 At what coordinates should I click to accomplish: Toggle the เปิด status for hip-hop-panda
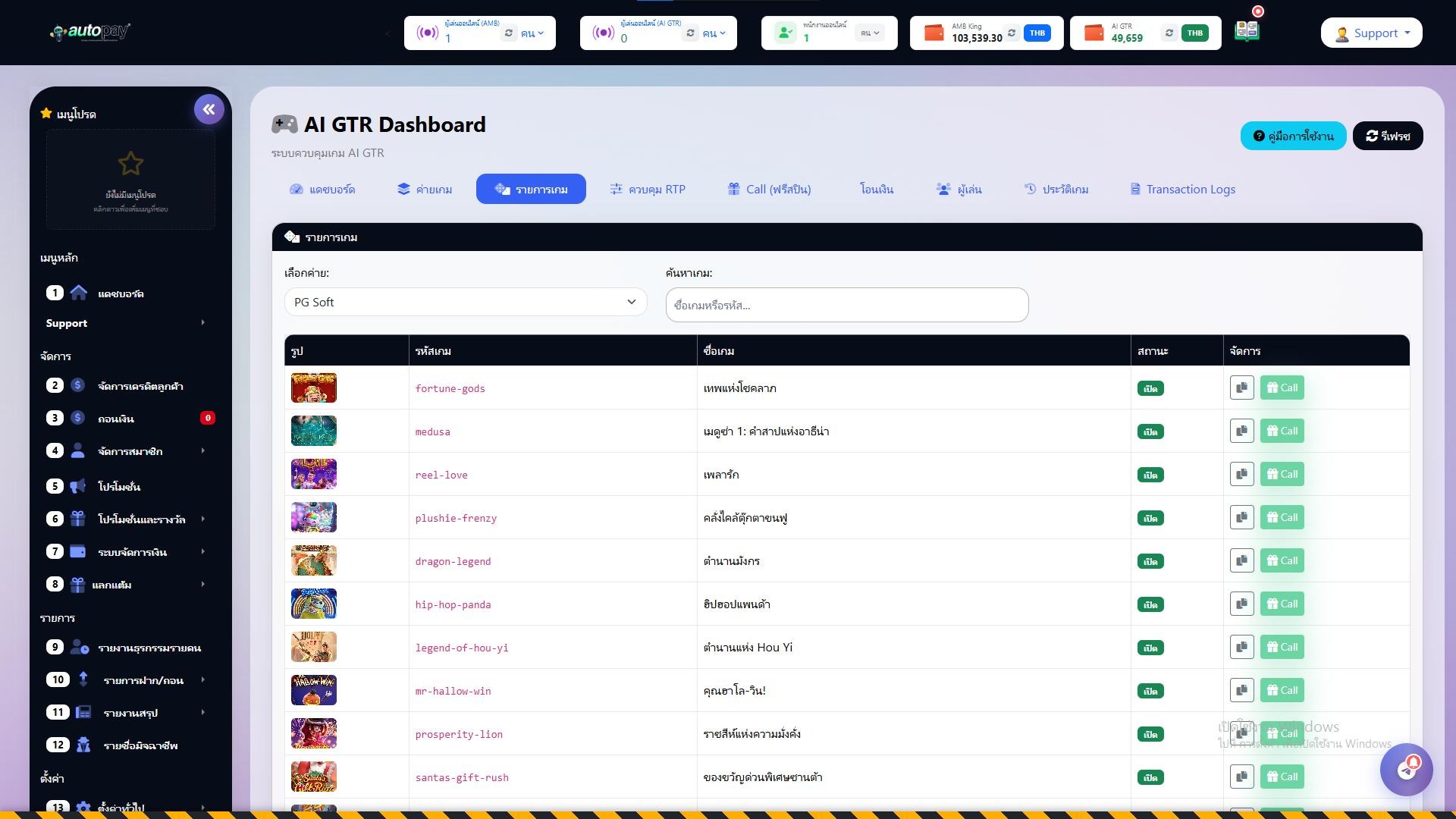[1150, 604]
